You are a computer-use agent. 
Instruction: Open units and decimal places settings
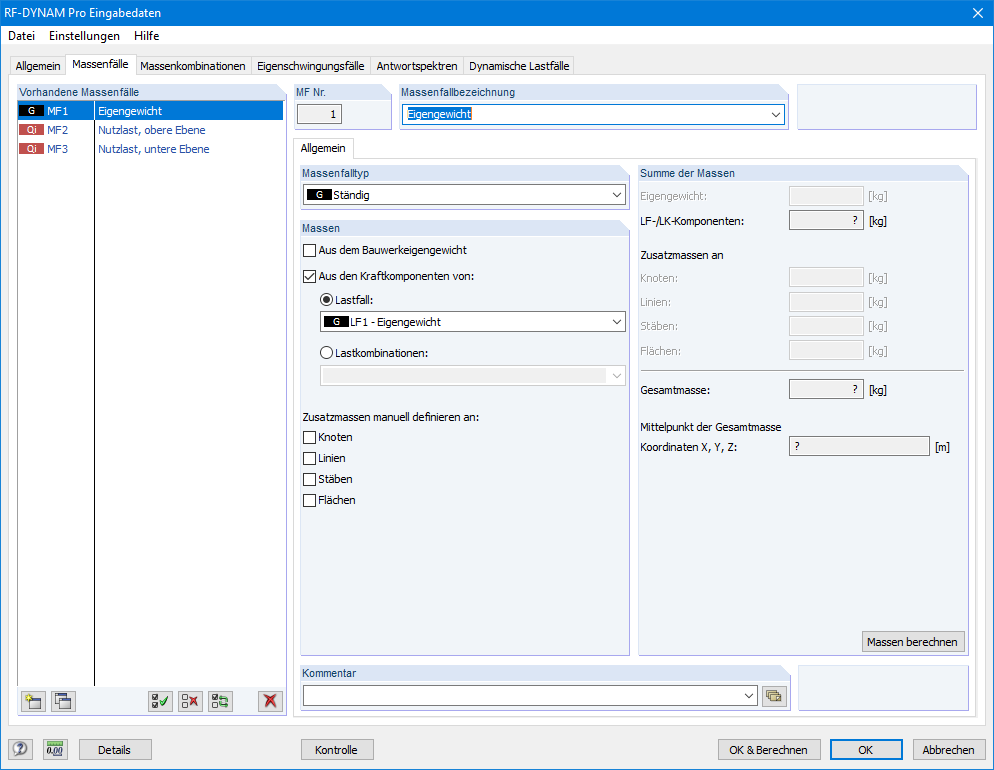pos(55,749)
